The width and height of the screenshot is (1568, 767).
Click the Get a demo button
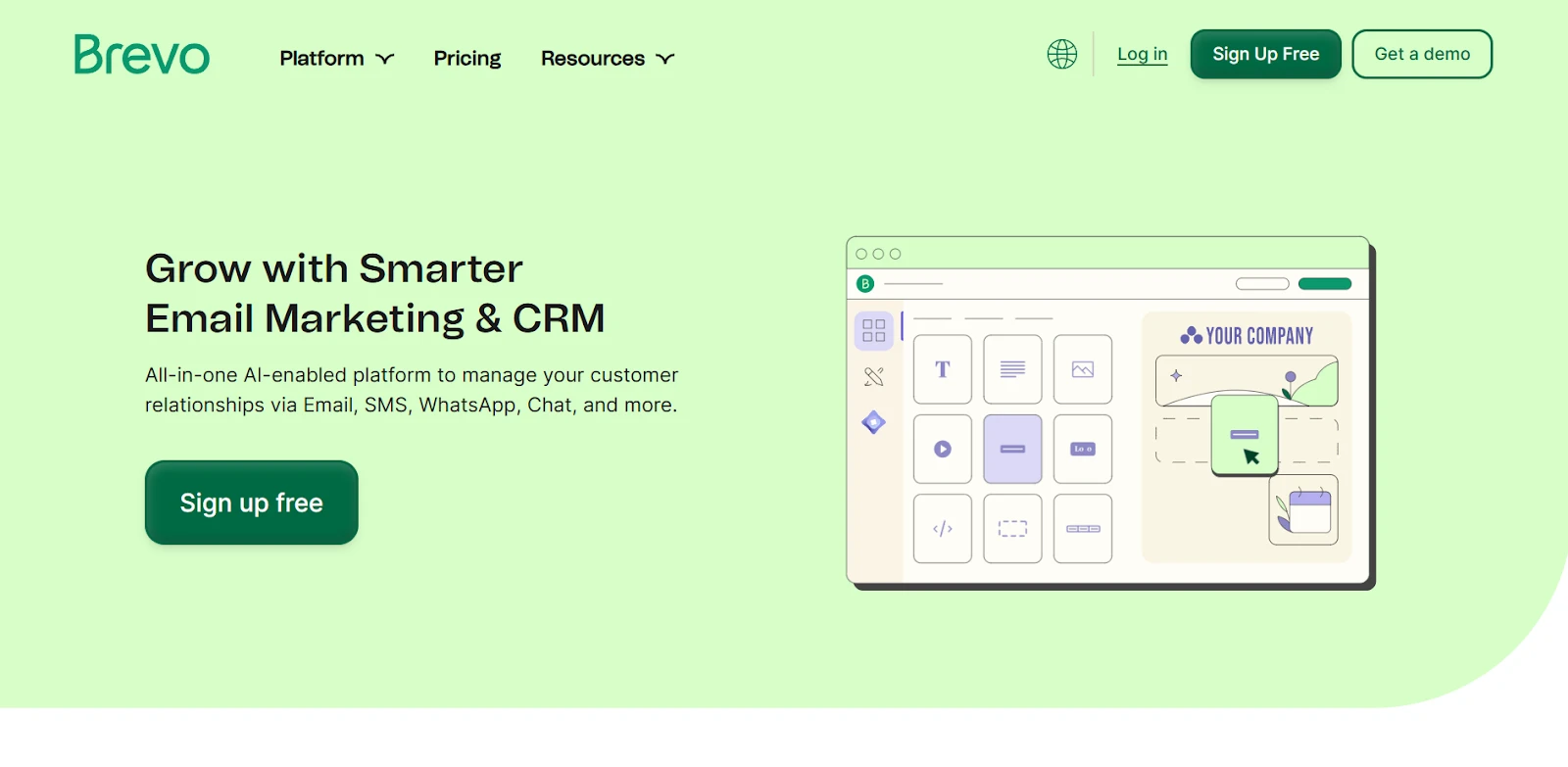pyautogui.click(x=1421, y=54)
